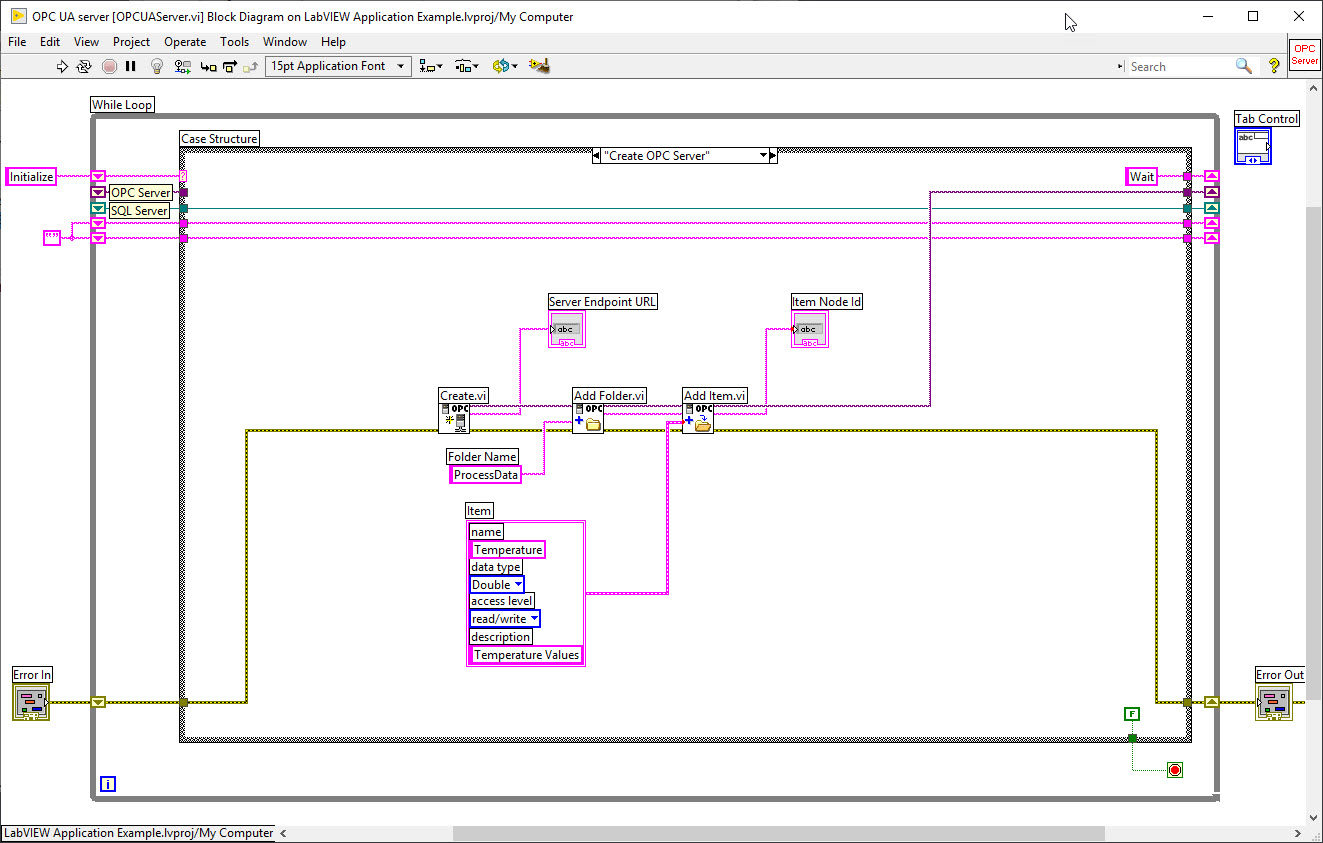This screenshot has width=1323, height=843.
Task: Open the Double data type dropdown in Item cluster
Action: (520, 584)
